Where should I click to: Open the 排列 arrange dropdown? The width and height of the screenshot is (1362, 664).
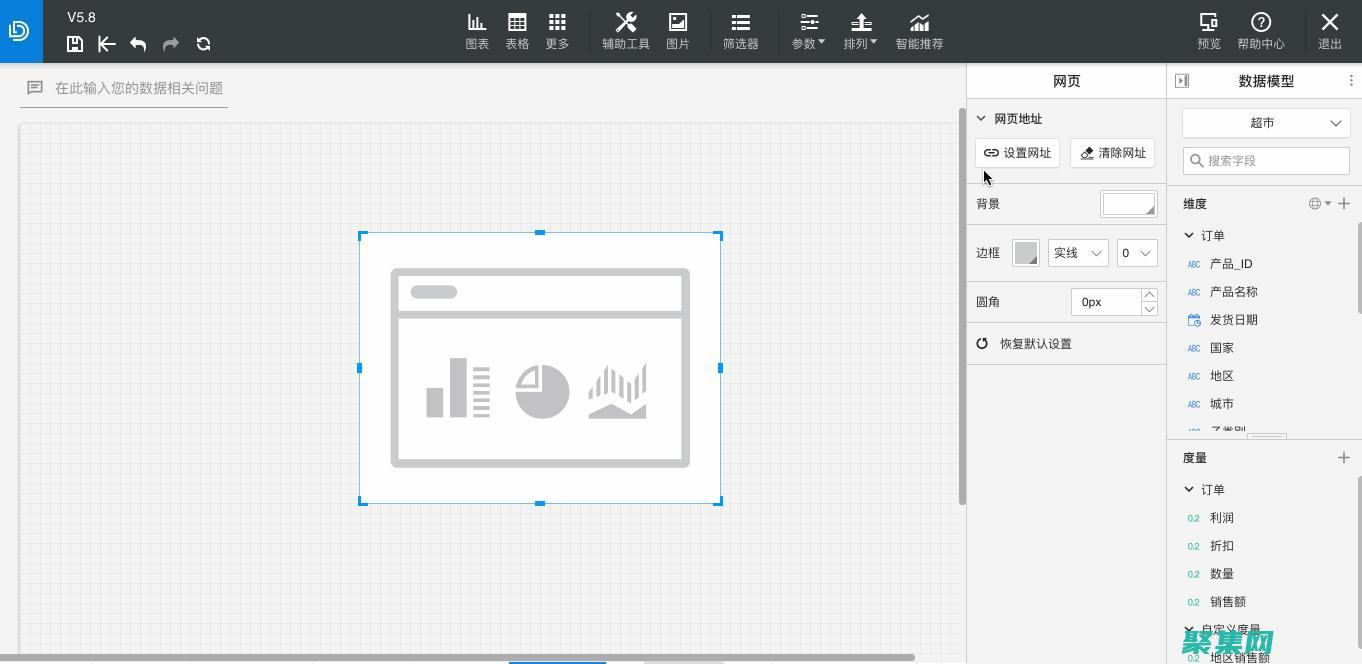(860, 31)
